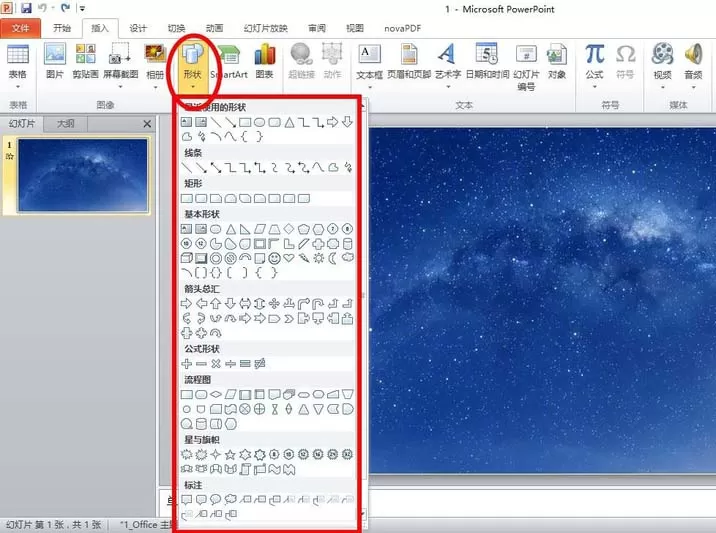Close the slides pane with X
The image size is (716, 533).
tap(147, 124)
